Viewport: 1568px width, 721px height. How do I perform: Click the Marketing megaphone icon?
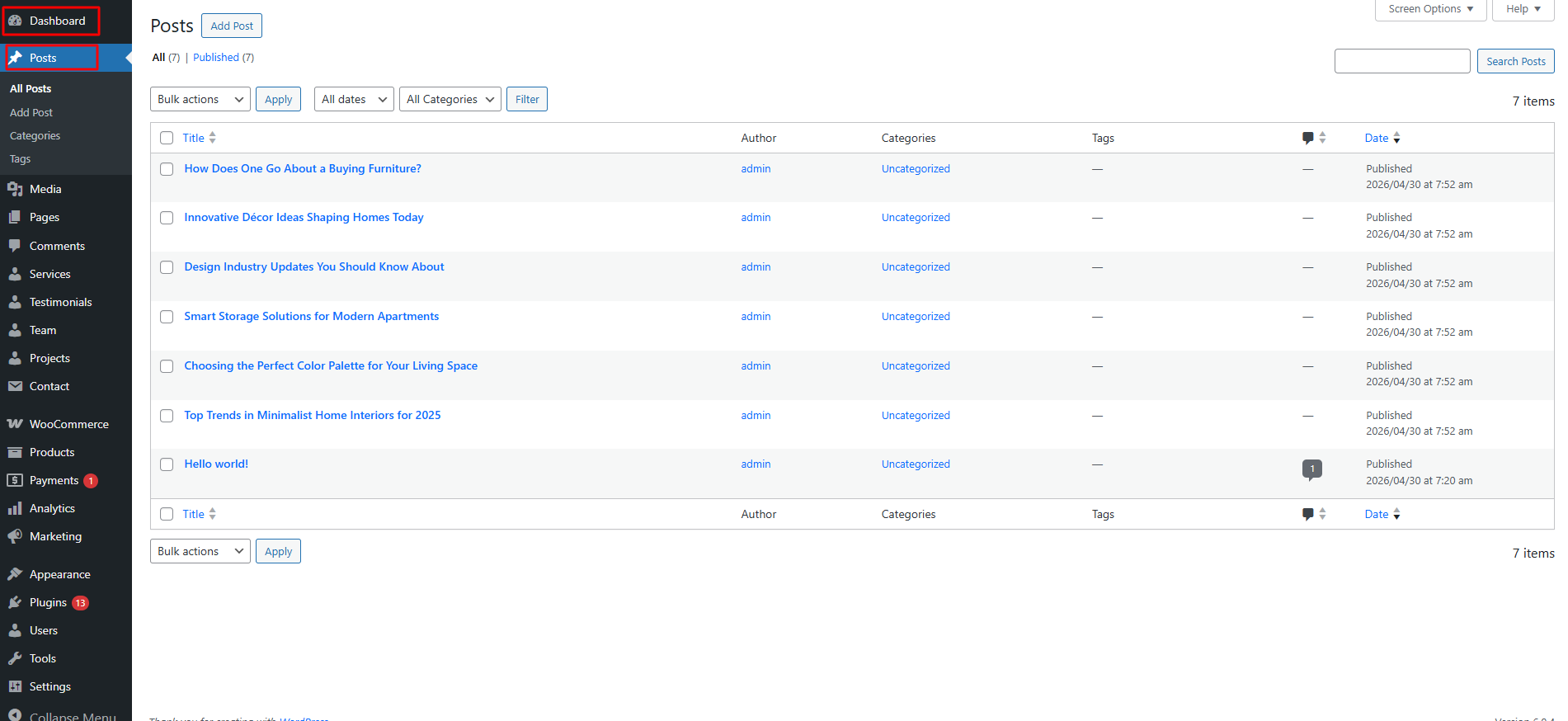coord(15,536)
